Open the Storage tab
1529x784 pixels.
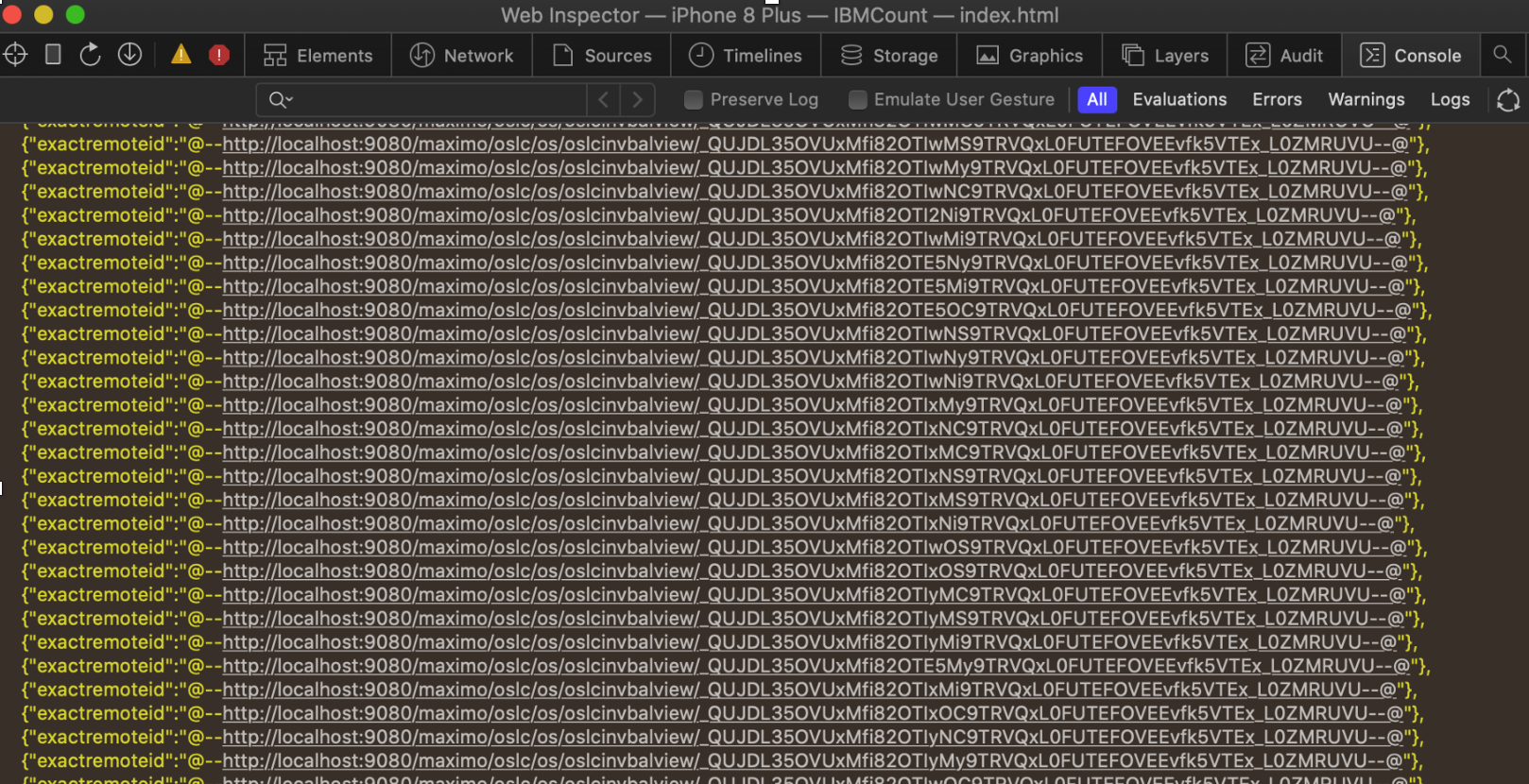[x=889, y=56]
